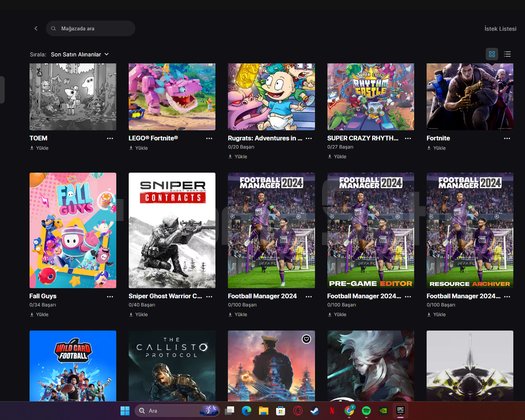Click Yükle under the Pre-Game Editor entry
The width and height of the screenshot is (525, 420).
[337, 314]
